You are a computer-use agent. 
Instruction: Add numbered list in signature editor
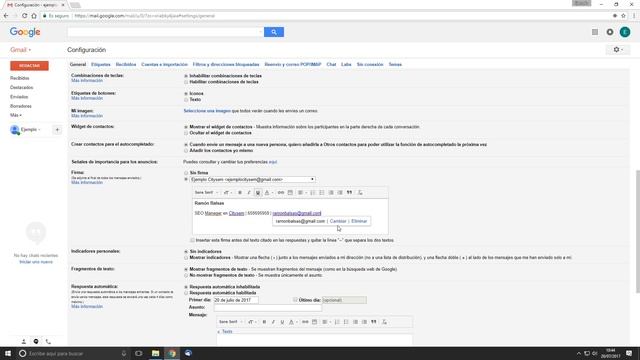pos(313,192)
